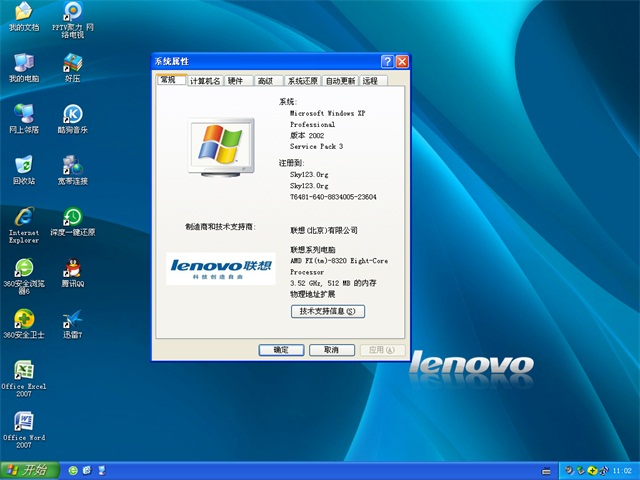Open 360安全卫士 desktop icon
Viewport: 640px width, 480px height.
click(24, 320)
